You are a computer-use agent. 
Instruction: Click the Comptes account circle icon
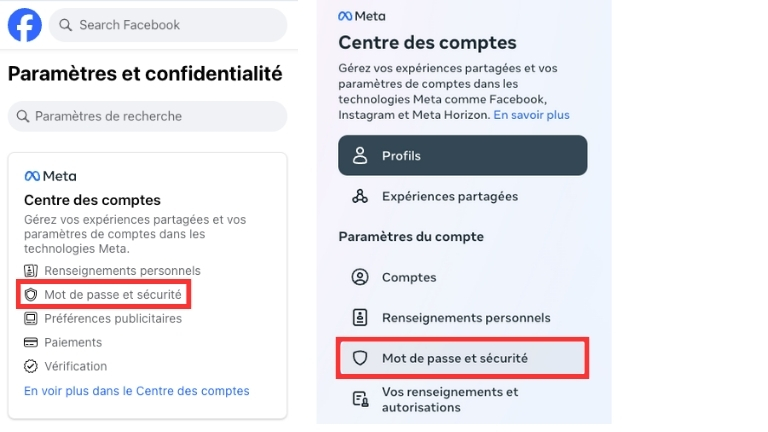coord(360,277)
